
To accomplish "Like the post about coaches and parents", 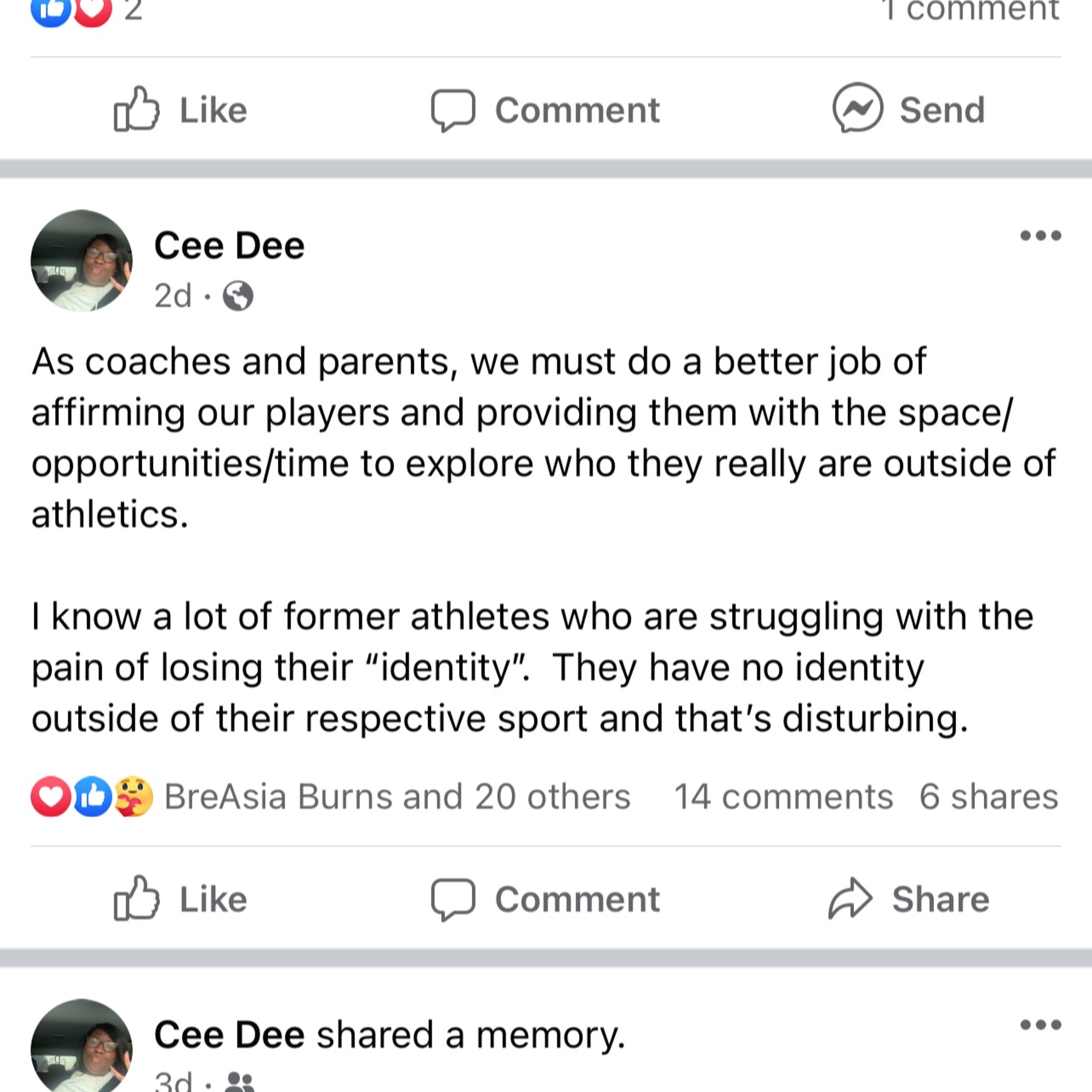I will point(181,899).
